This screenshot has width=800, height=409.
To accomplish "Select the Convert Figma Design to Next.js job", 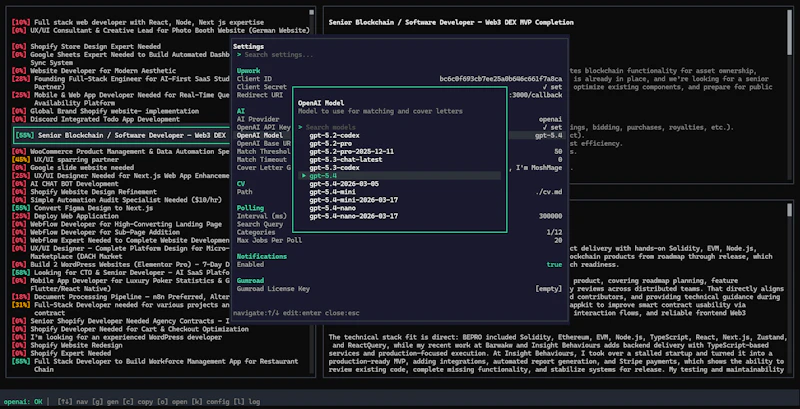I will click(x=82, y=208).
